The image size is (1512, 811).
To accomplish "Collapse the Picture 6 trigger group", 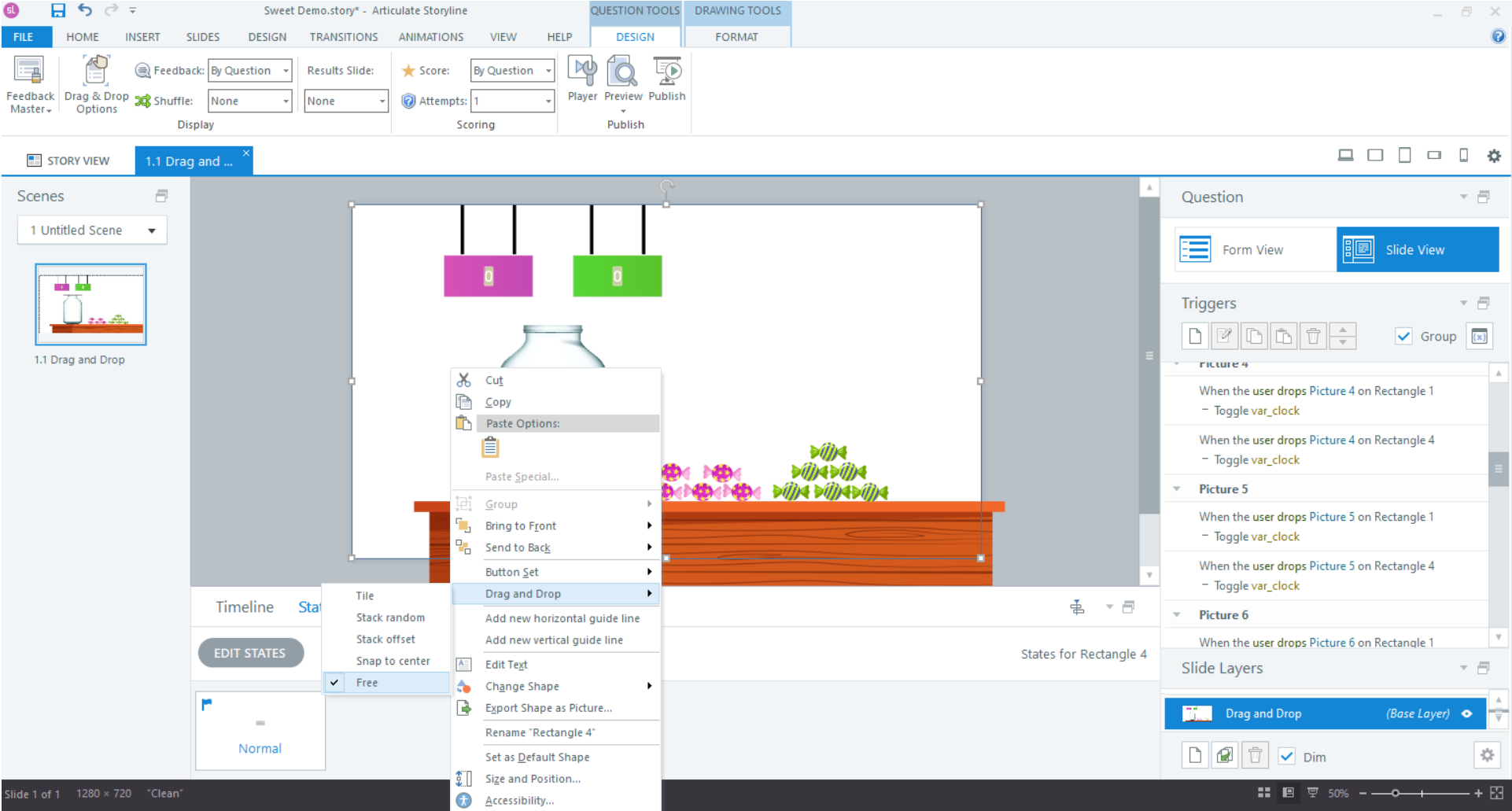I will (1176, 615).
